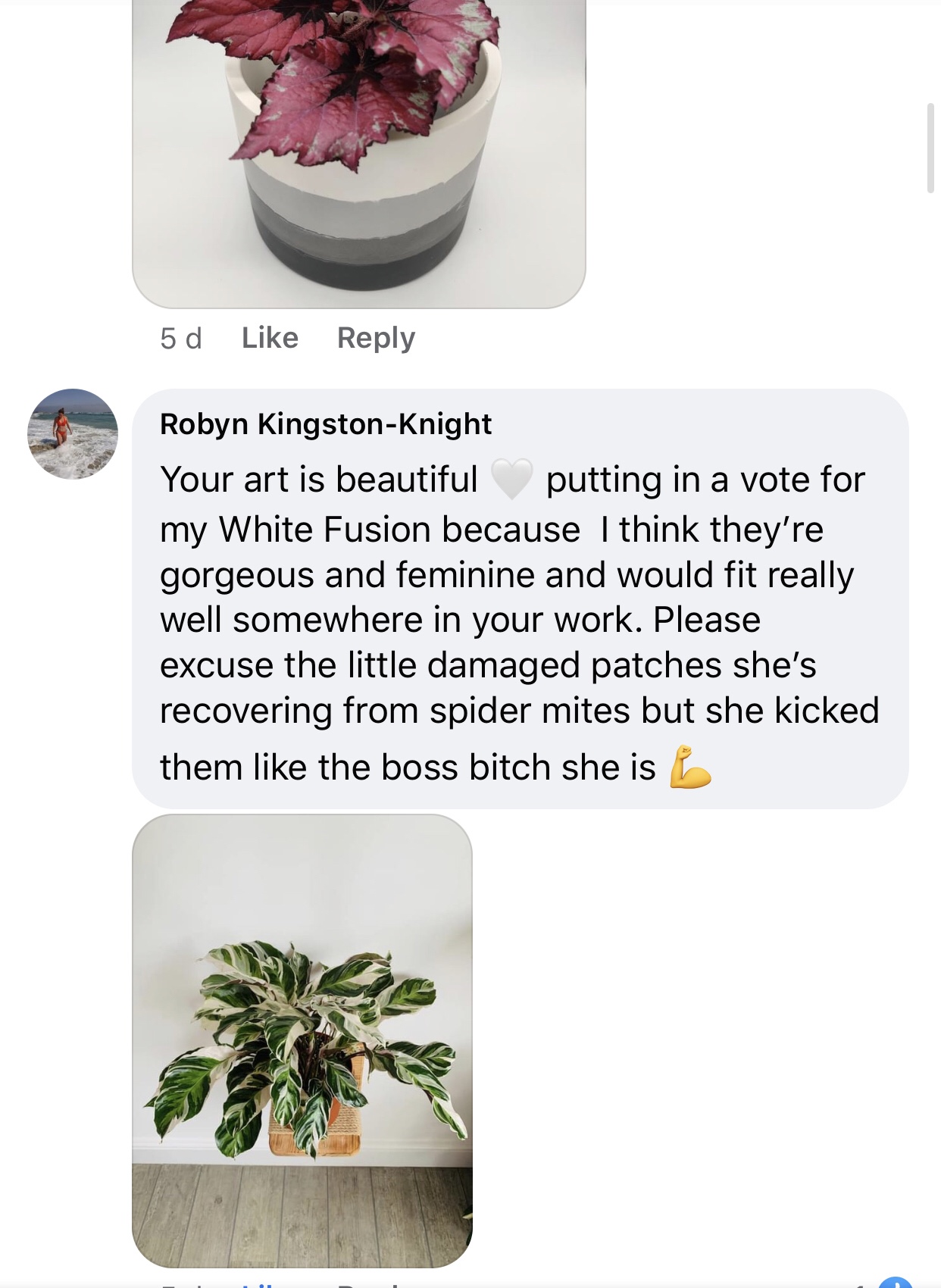The height and width of the screenshot is (1288, 941).
Task: Open Robyn Kingston-Knight's profile picture
Action: click(73, 434)
